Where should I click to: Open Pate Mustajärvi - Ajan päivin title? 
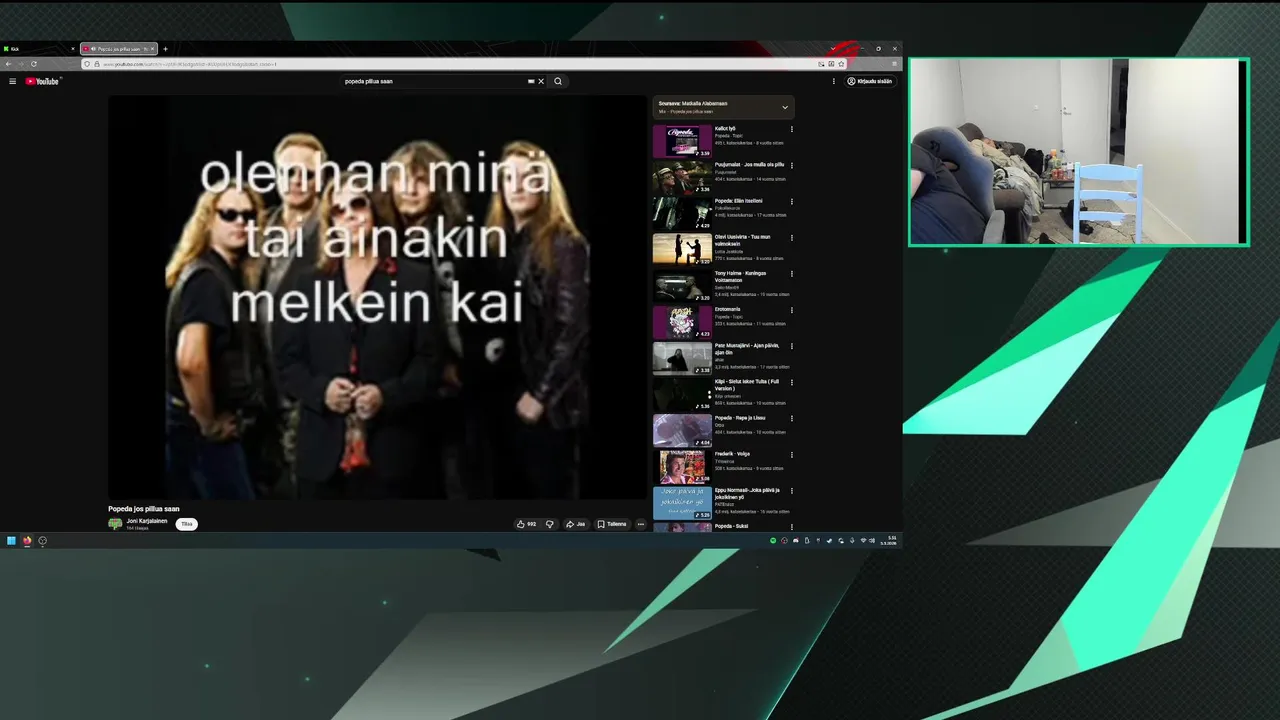point(747,349)
